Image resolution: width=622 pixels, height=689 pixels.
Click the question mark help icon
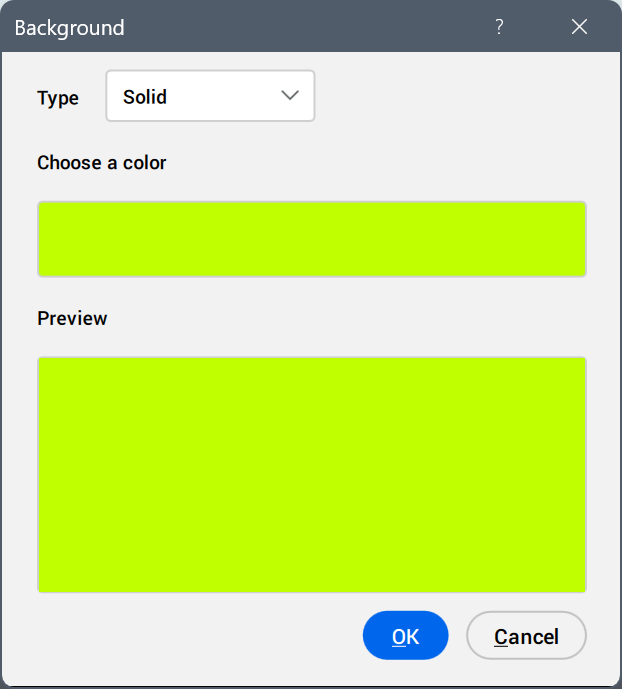[499, 27]
